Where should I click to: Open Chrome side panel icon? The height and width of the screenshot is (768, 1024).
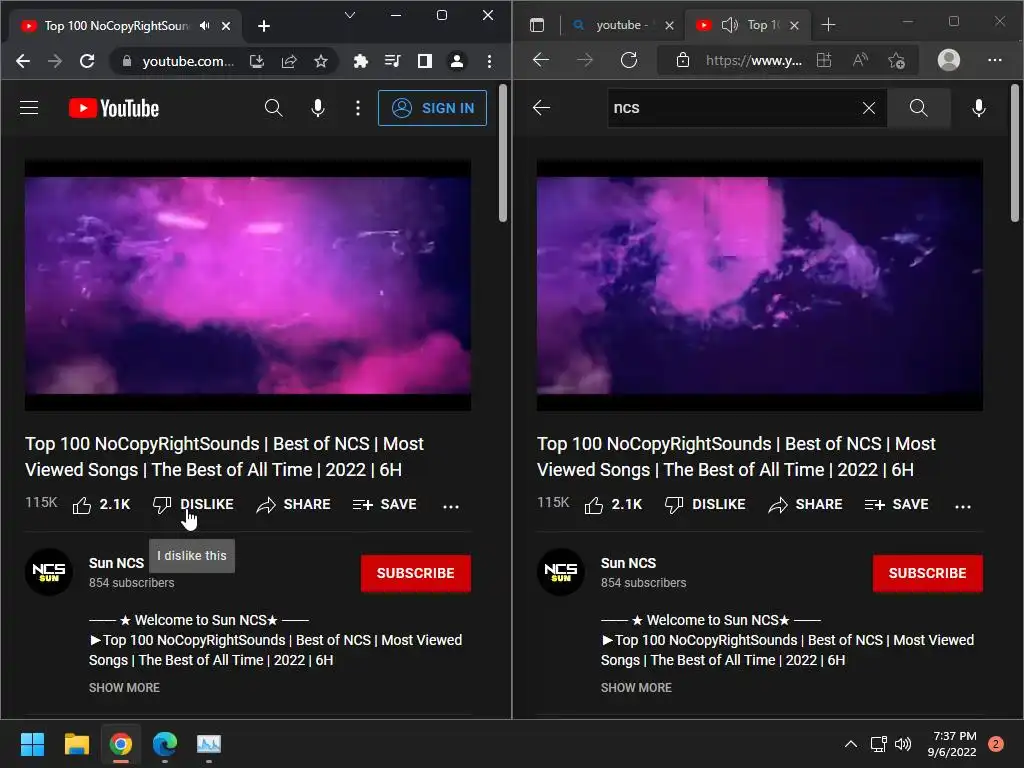tap(424, 61)
